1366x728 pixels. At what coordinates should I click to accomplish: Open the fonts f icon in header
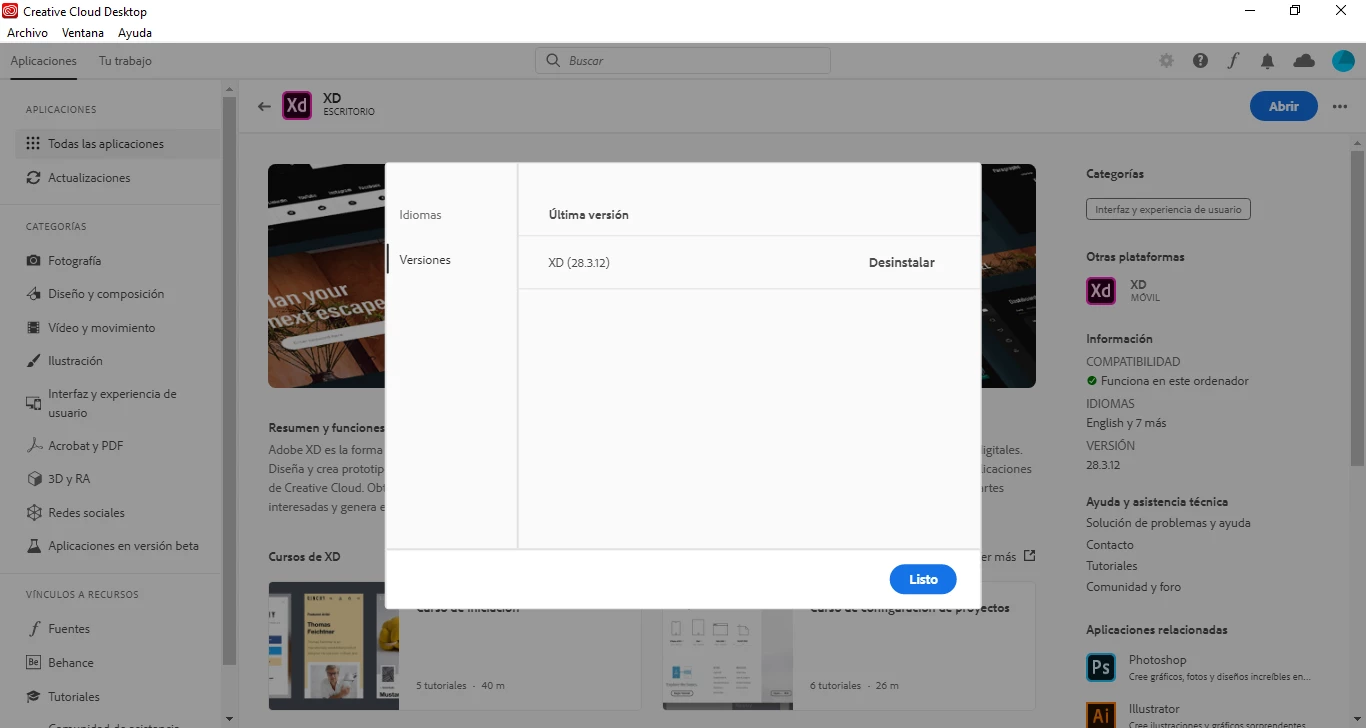click(x=1233, y=61)
